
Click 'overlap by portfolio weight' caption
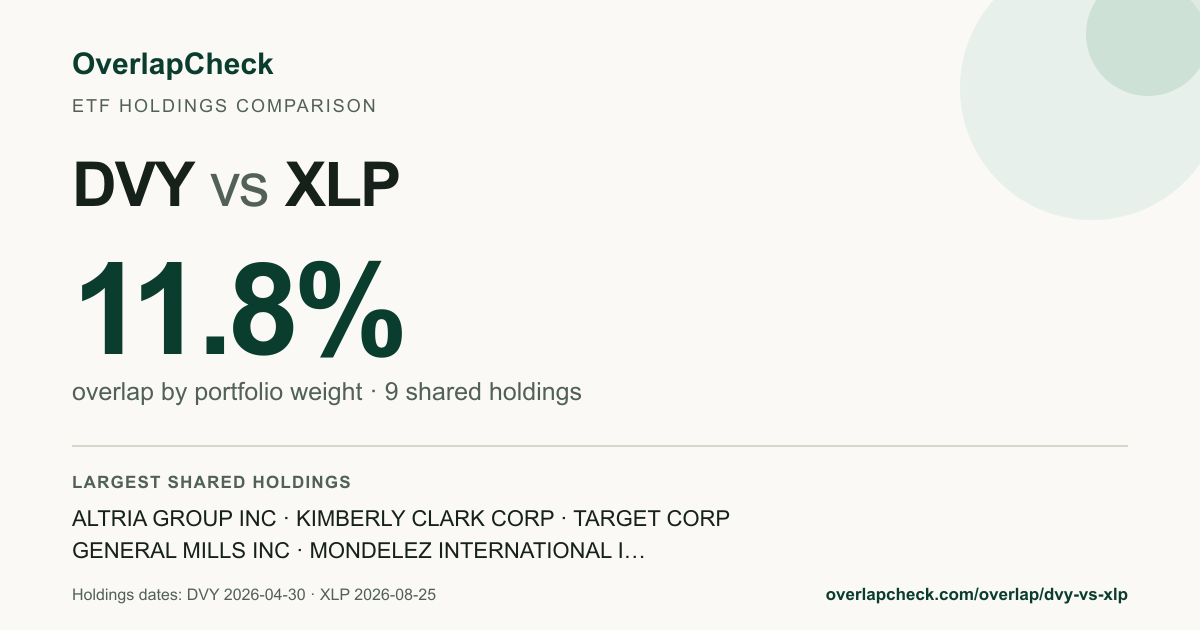(x=217, y=392)
